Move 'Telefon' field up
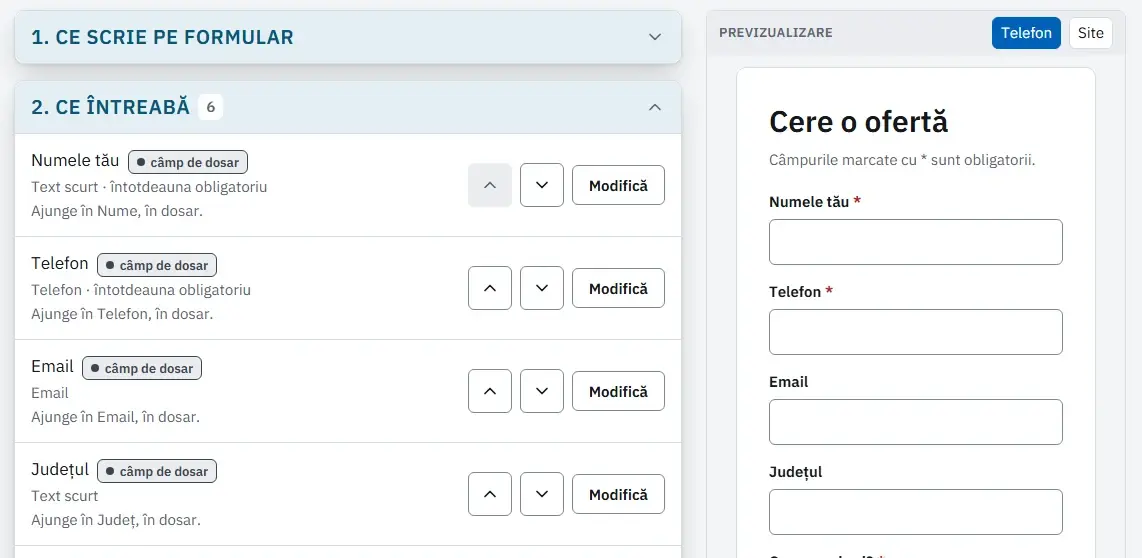1142x558 pixels. 490,288
